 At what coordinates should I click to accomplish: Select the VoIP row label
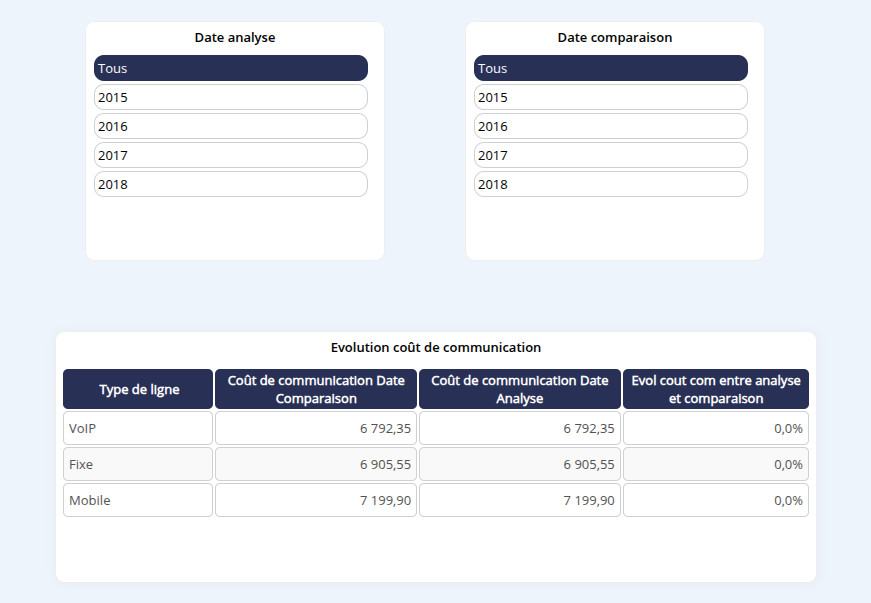click(x=138, y=428)
